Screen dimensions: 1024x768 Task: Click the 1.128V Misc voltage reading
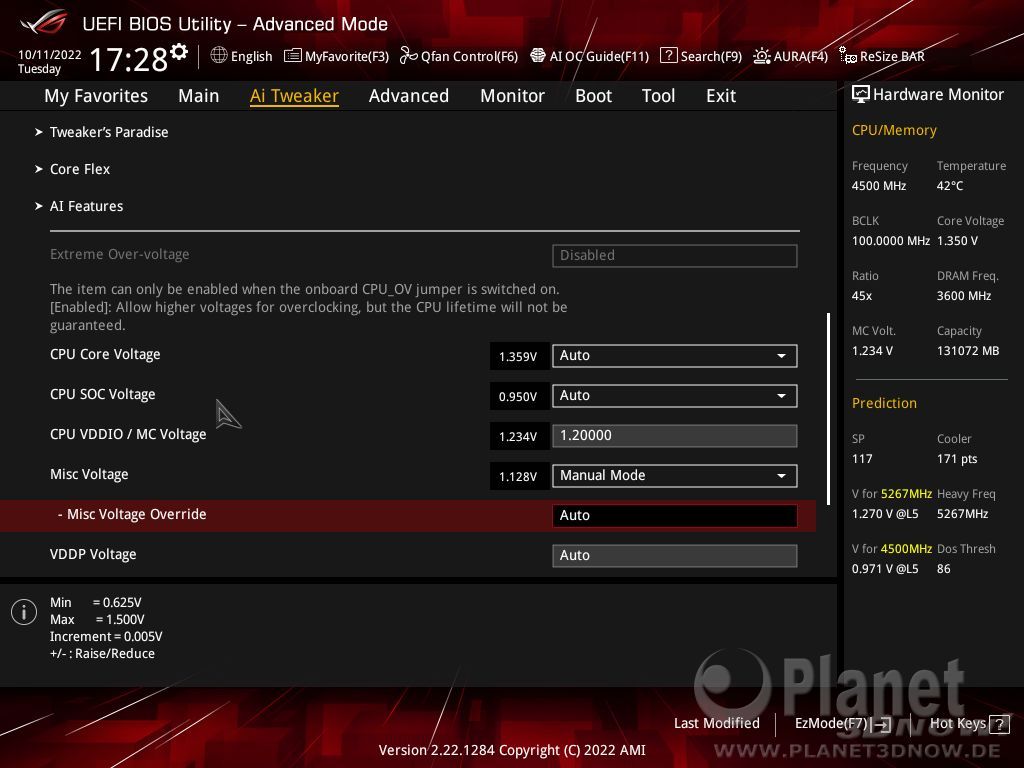coord(518,477)
